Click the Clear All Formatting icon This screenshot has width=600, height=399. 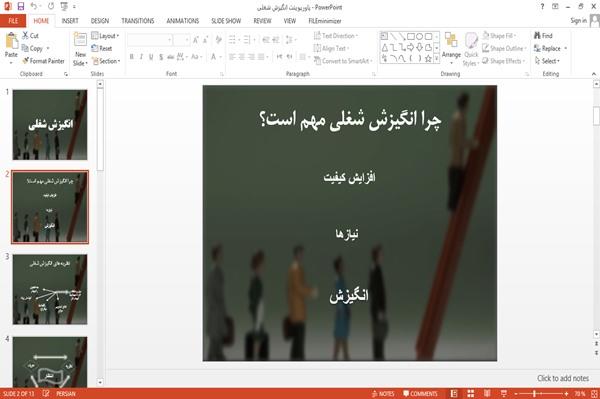click(218, 40)
